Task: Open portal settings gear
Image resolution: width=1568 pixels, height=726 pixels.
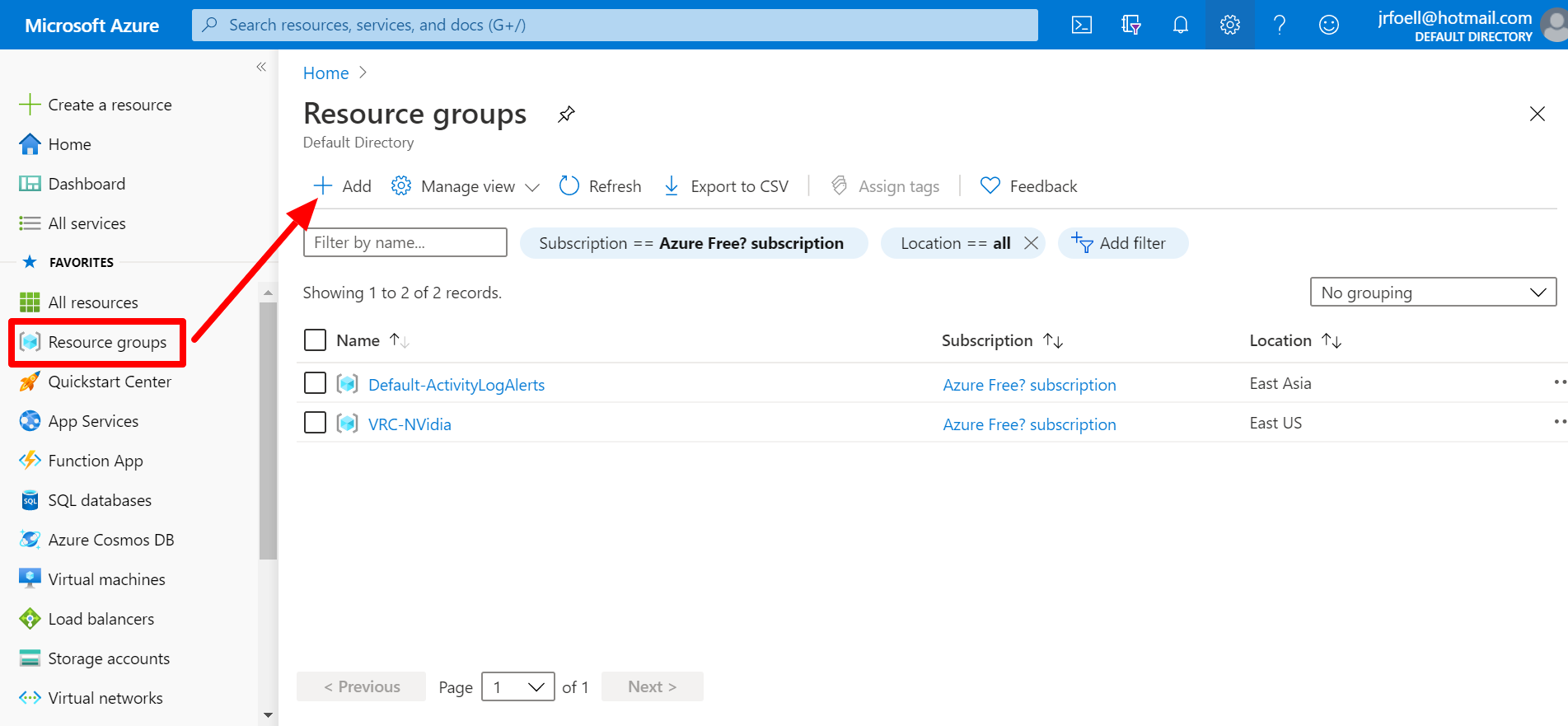Action: click(x=1230, y=25)
